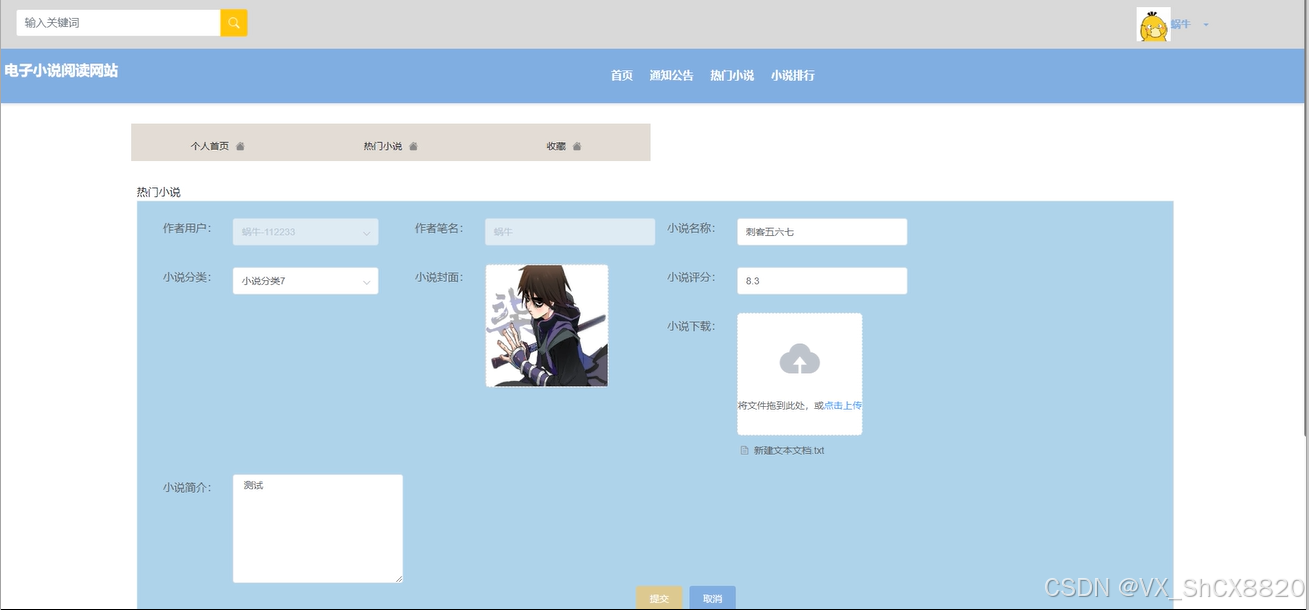Go to 首页 in navigation bar

(x=622, y=76)
